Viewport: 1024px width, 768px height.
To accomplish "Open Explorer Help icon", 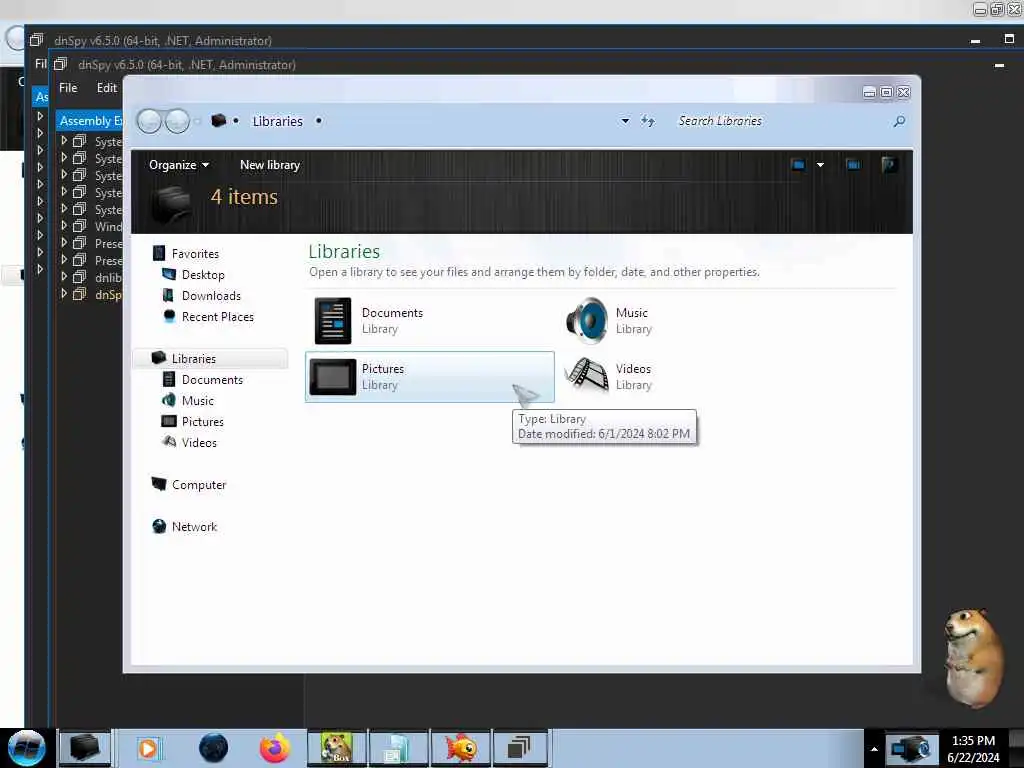I will coord(889,165).
